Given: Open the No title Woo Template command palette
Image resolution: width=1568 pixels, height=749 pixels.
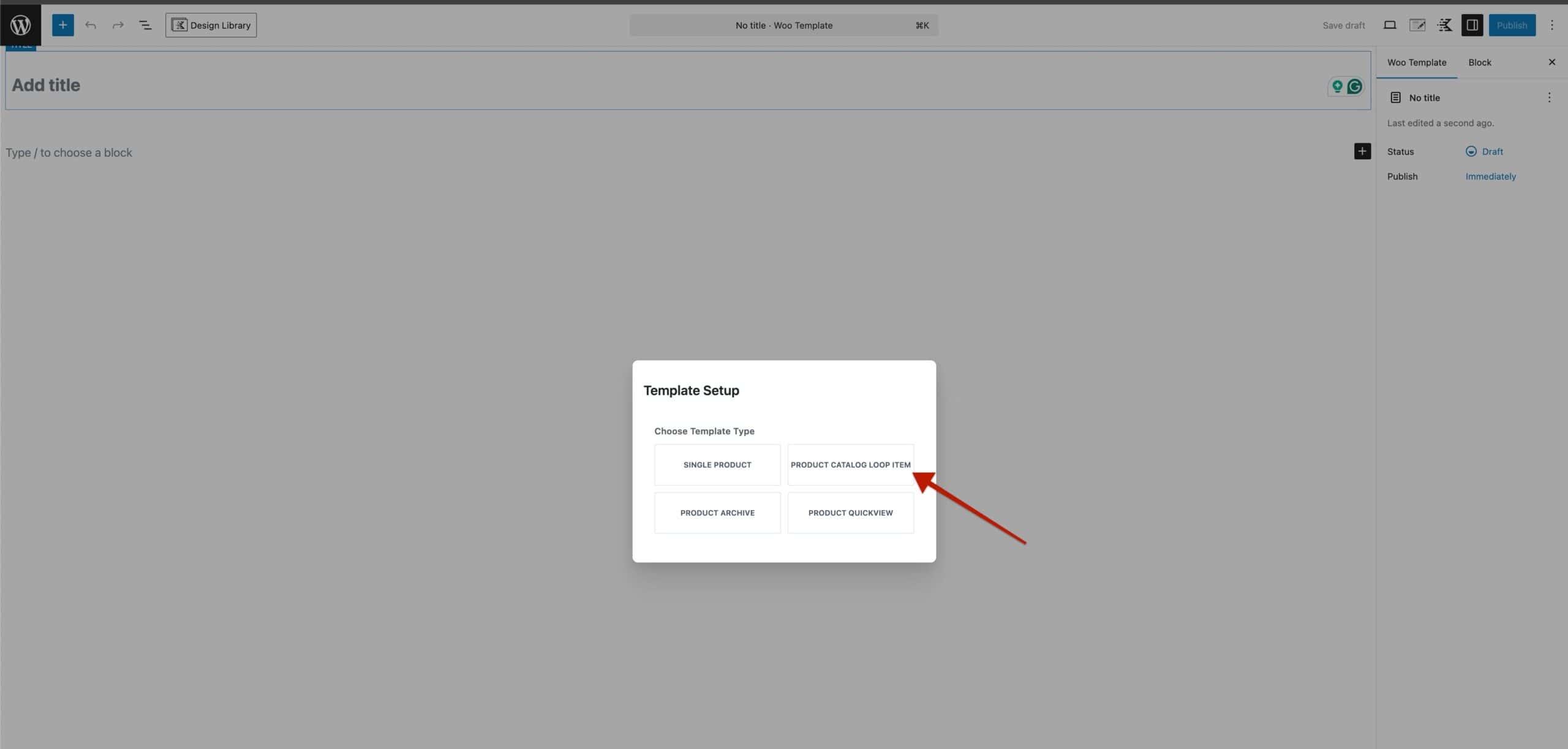Looking at the screenshot, I should point(783,25).
